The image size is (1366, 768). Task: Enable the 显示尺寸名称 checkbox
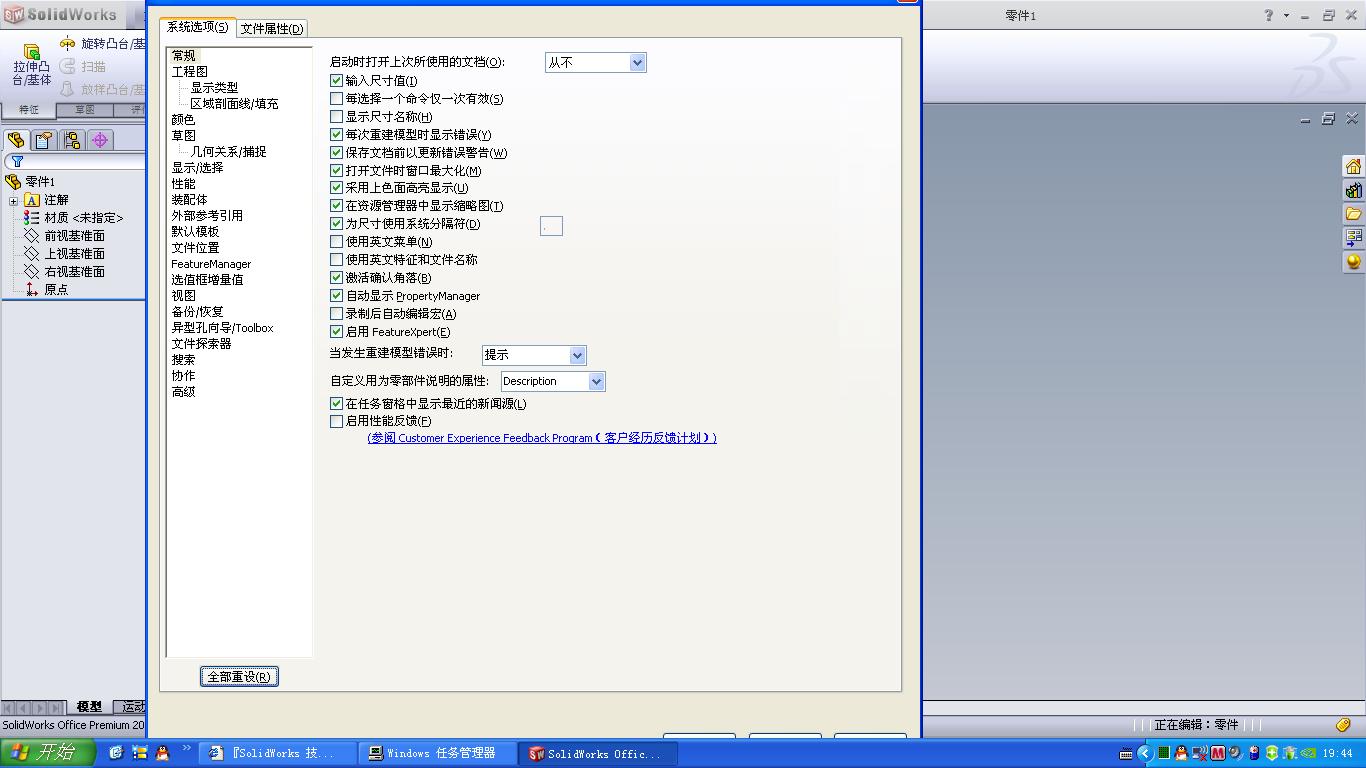336,117
